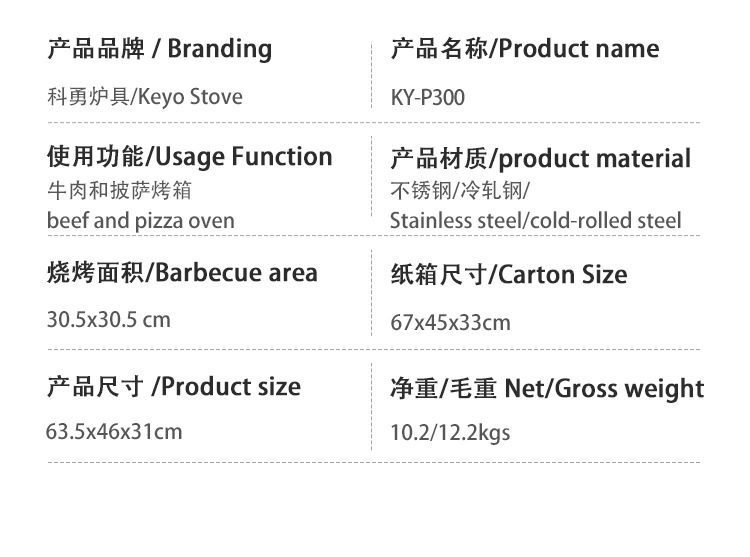The width and height of the screenshot is (750, 557).
Task: Select the '10.2/12.2kgs' weight value
Action: [450, 434]
